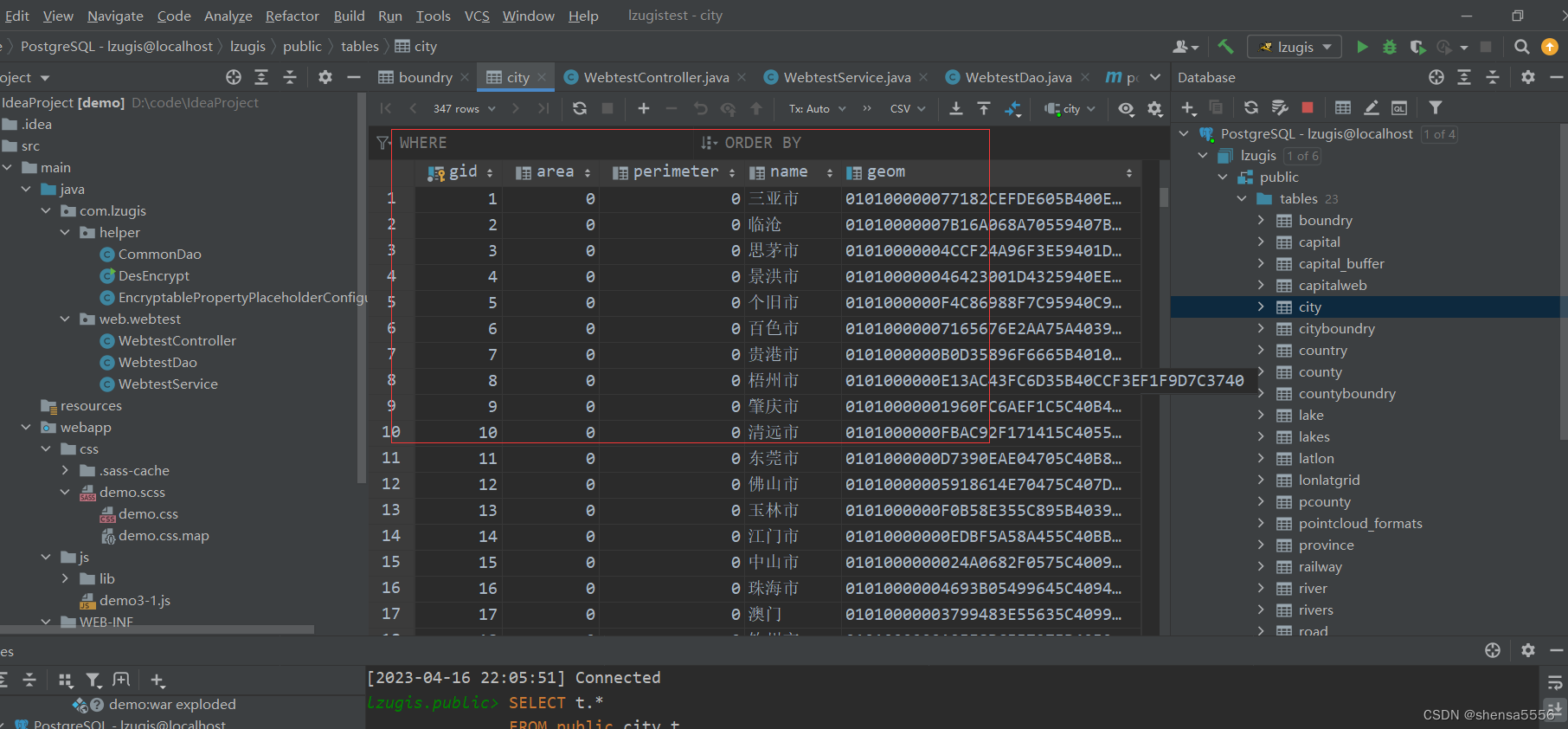Add new data source in Database panel
This screenshot has height=729, width=1568.
(1188, 108)
